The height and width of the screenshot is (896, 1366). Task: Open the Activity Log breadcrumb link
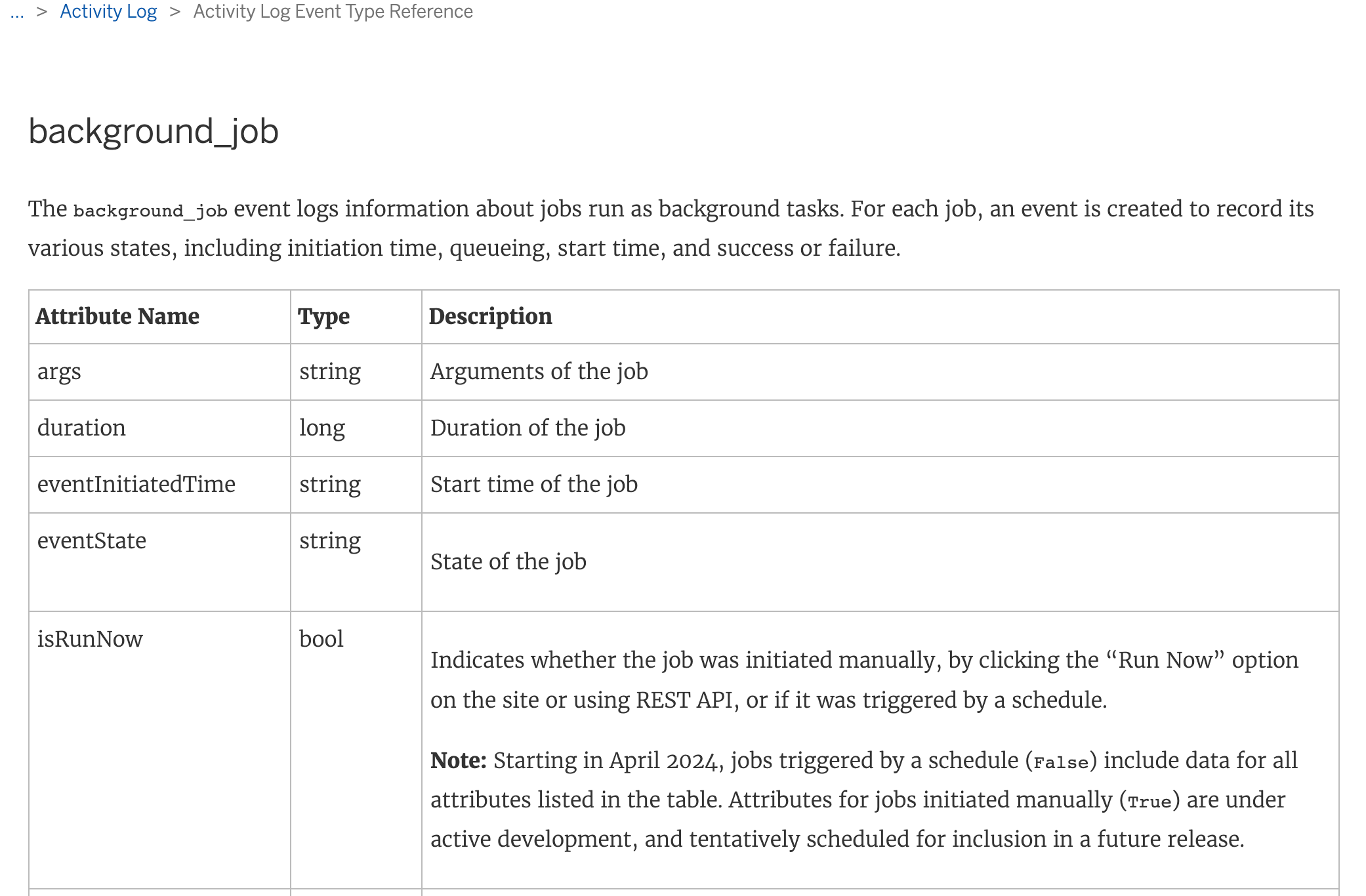click(x=108, y=12)
